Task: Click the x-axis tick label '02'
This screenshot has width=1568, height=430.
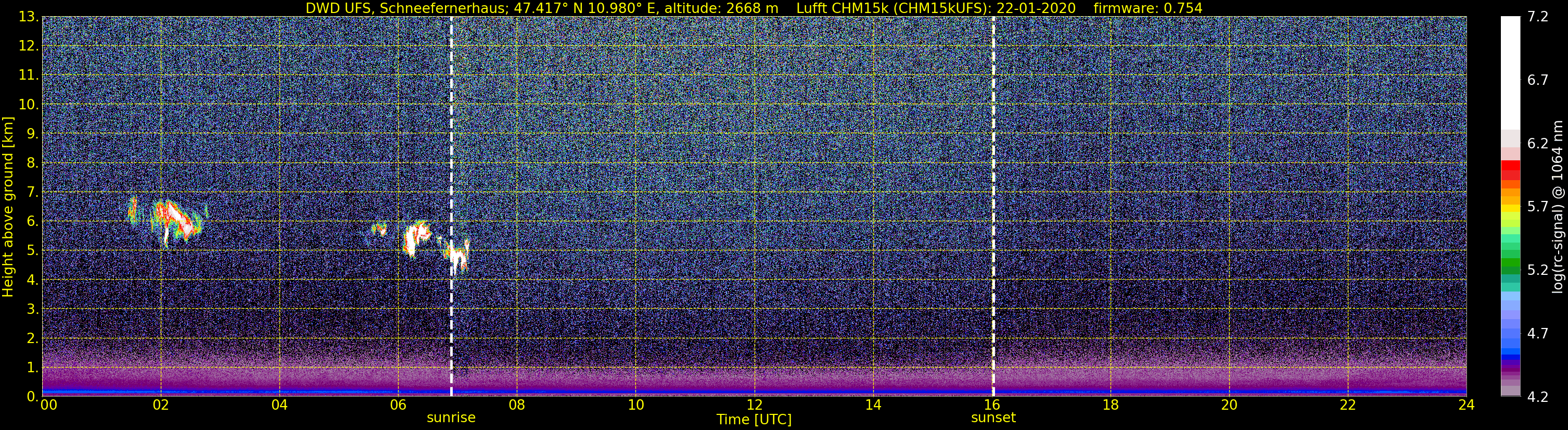Action: click(161, 405)
